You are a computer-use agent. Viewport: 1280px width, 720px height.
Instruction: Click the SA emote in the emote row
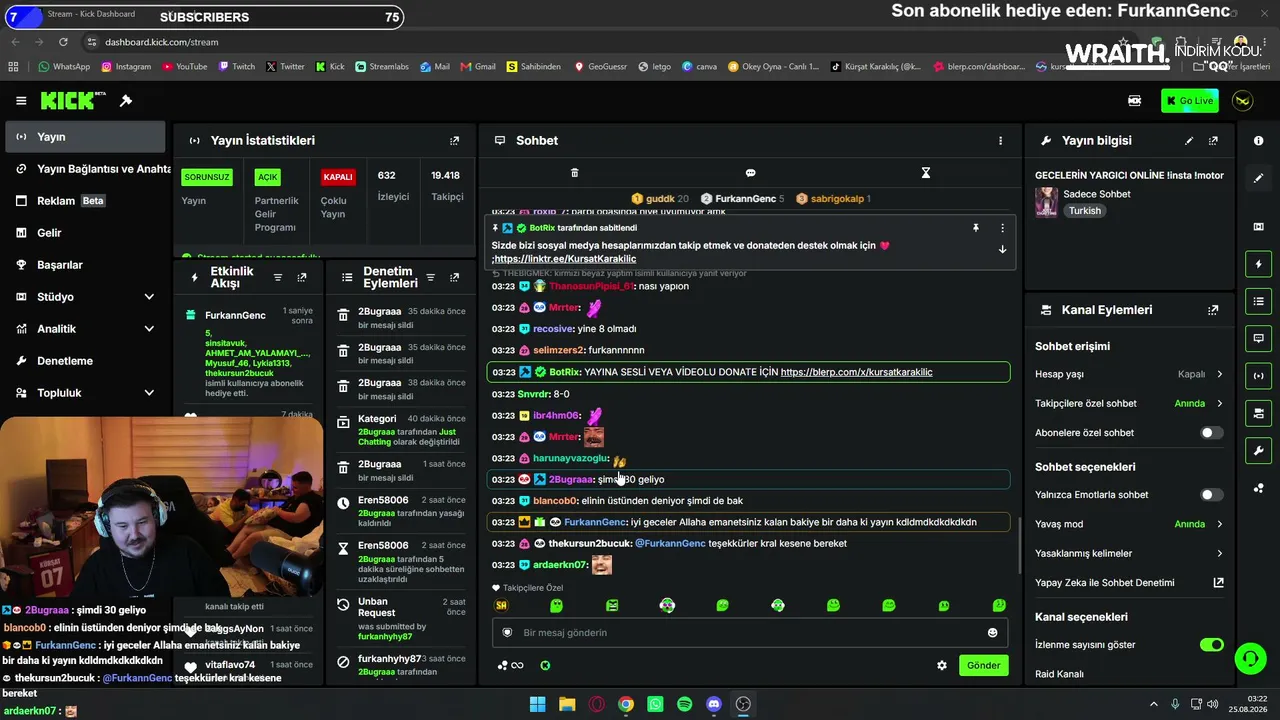point(501,605)
